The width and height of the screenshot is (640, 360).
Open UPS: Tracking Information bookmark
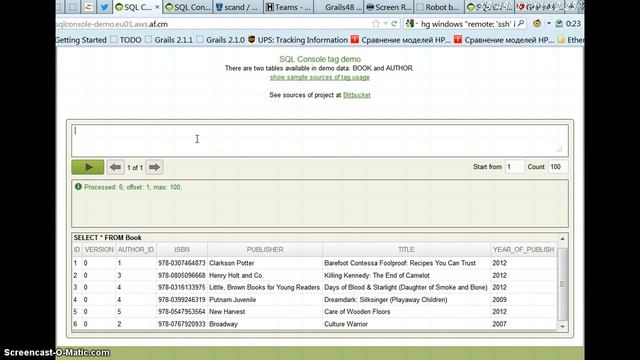click(x=298, y=40)
